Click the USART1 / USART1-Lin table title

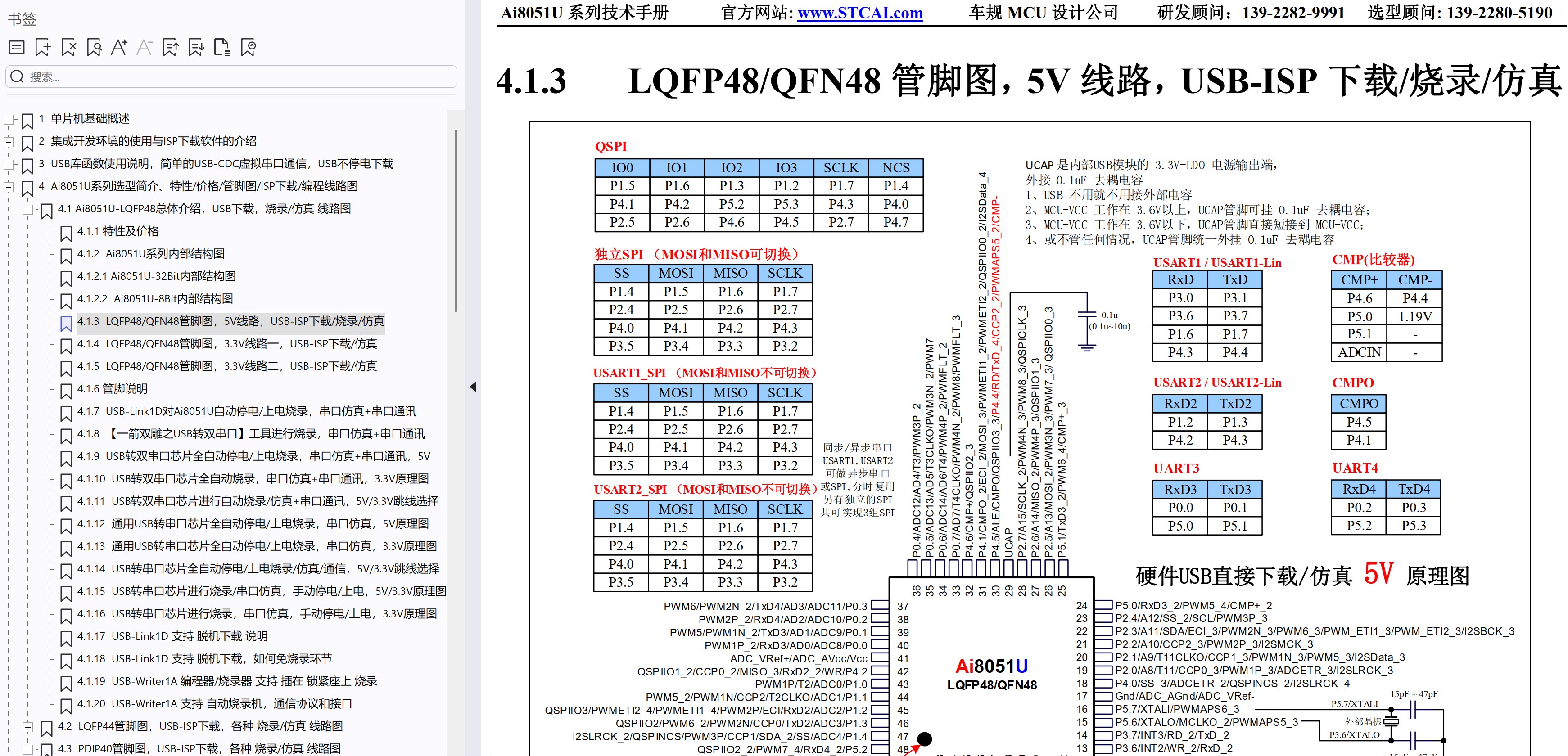[x=1217, y=262]
